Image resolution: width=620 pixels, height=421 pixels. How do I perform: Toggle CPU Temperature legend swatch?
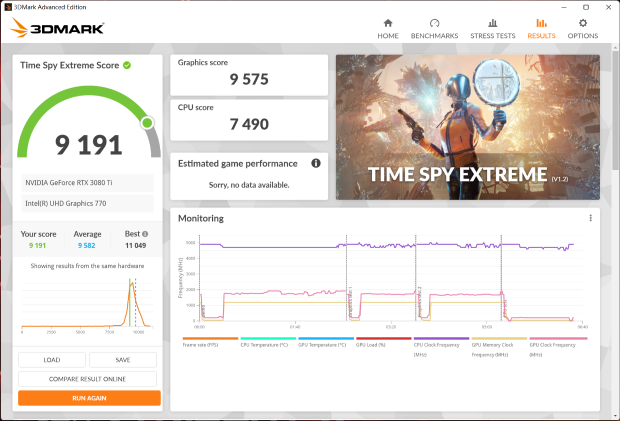click(x=268, y=338)
